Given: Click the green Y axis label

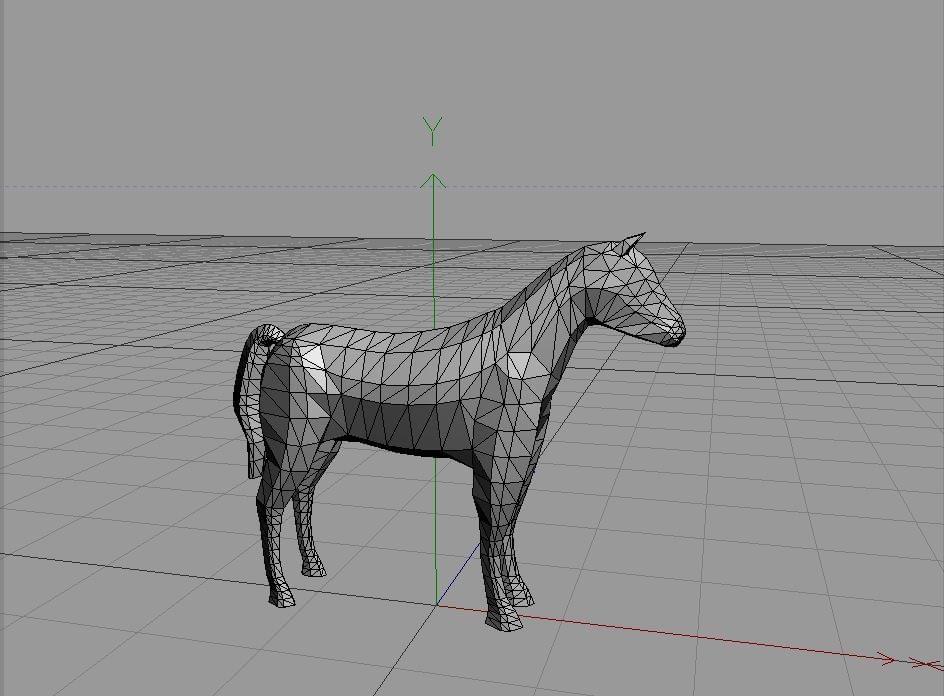Looking at the screenshot, I should pos(432,131).
